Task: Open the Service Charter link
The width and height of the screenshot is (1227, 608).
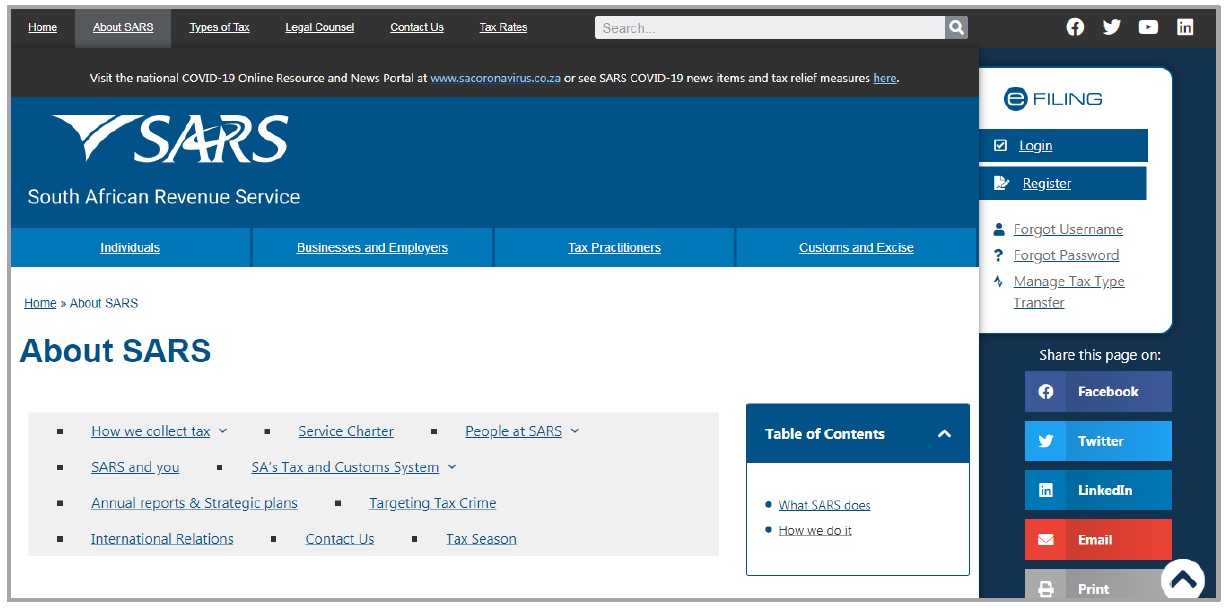Action: (x=346, y=431)
